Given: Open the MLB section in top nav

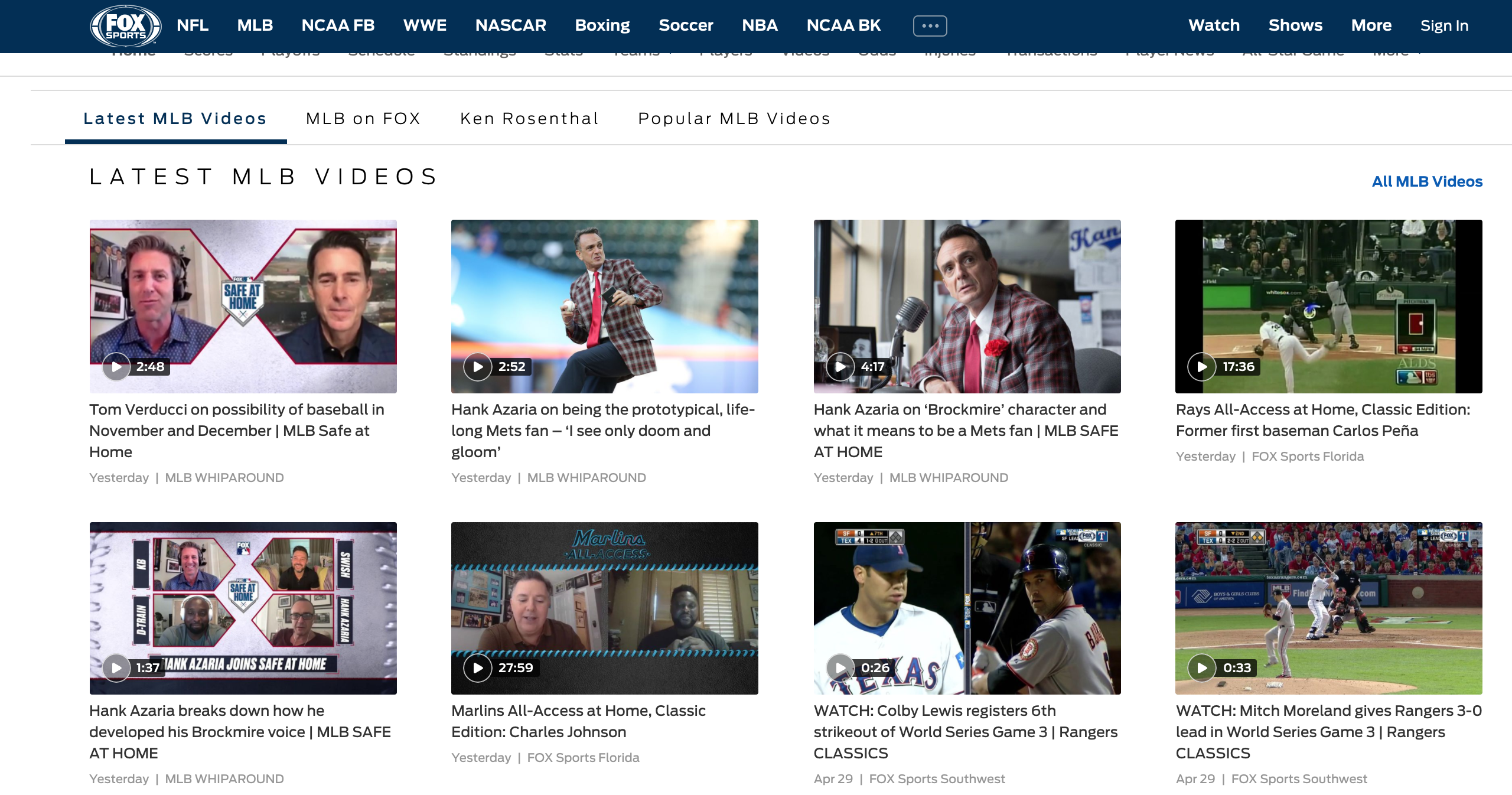Looking at the screenshot, I should [255, 25].
